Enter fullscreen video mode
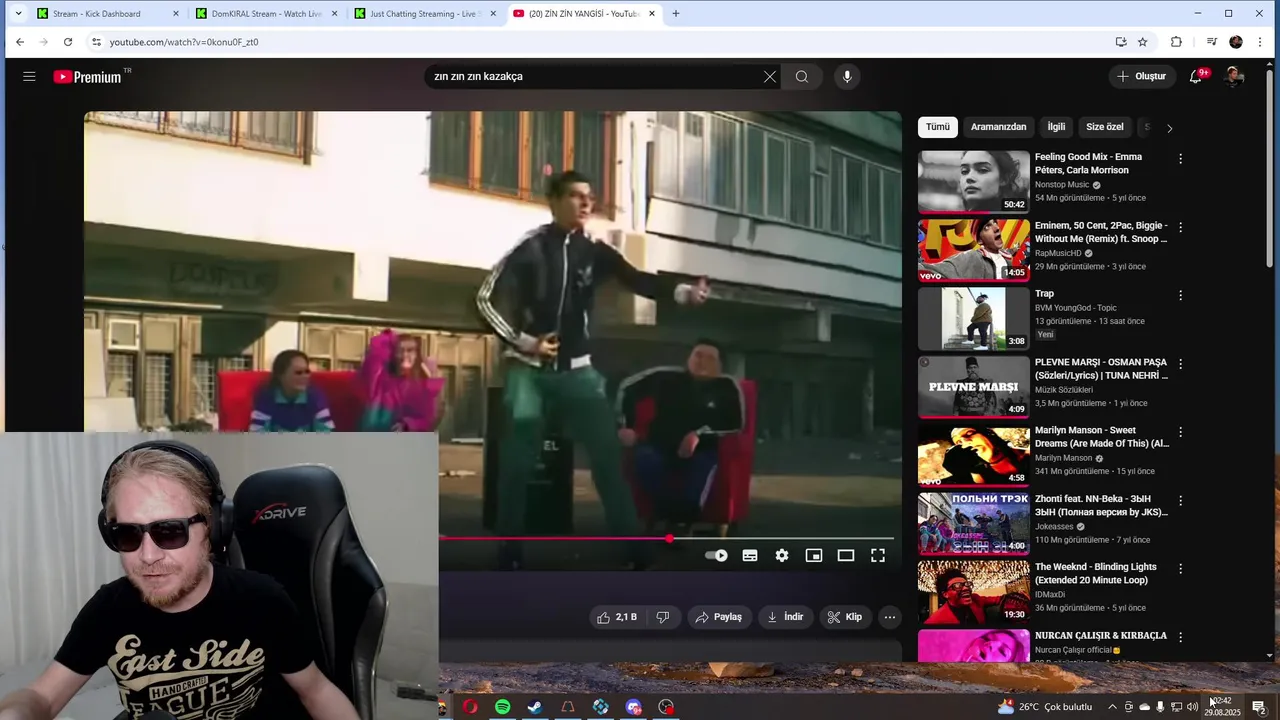 tap(878, 556)
